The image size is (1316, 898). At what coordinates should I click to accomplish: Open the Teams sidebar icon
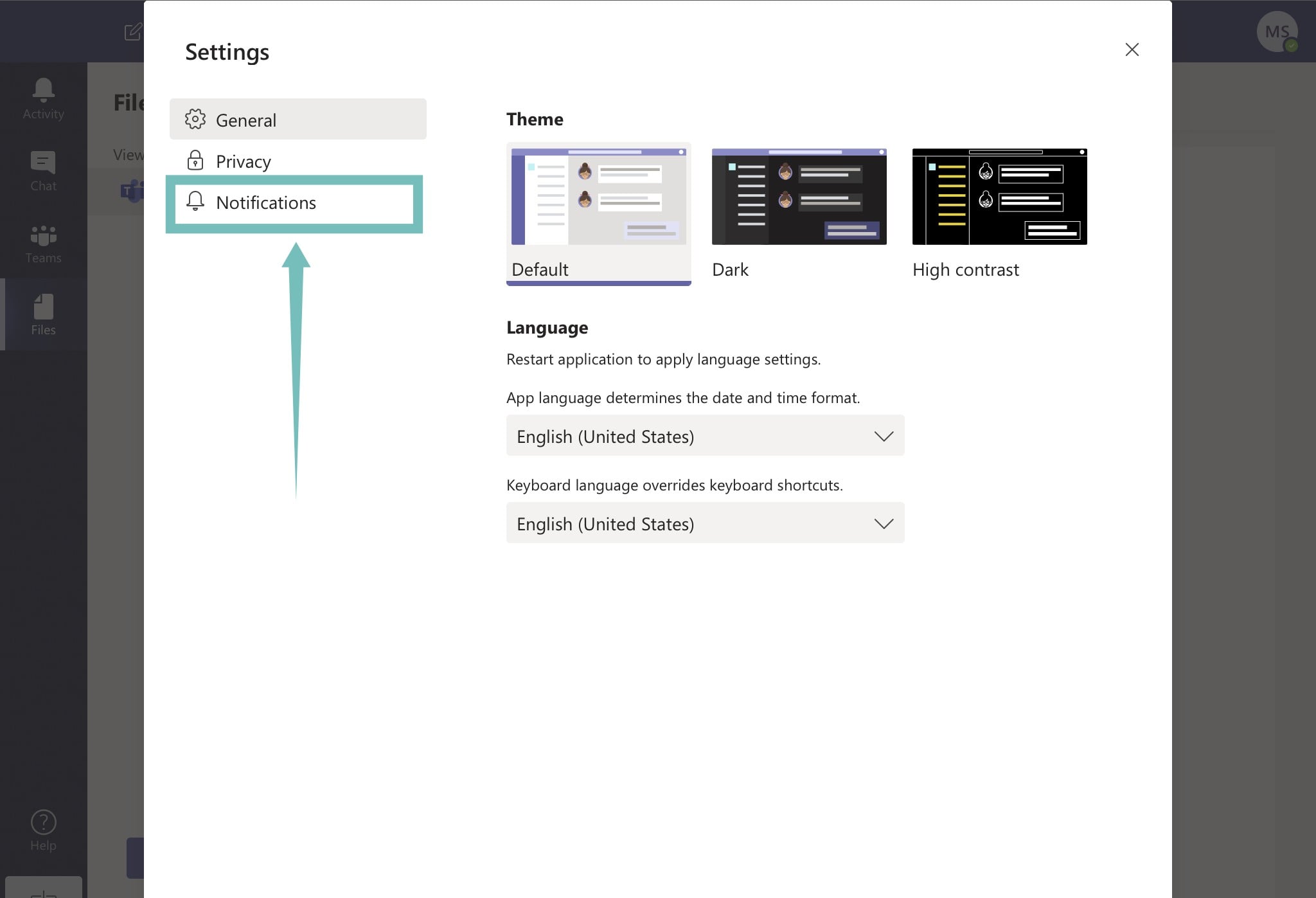click(x=43, y=236)
